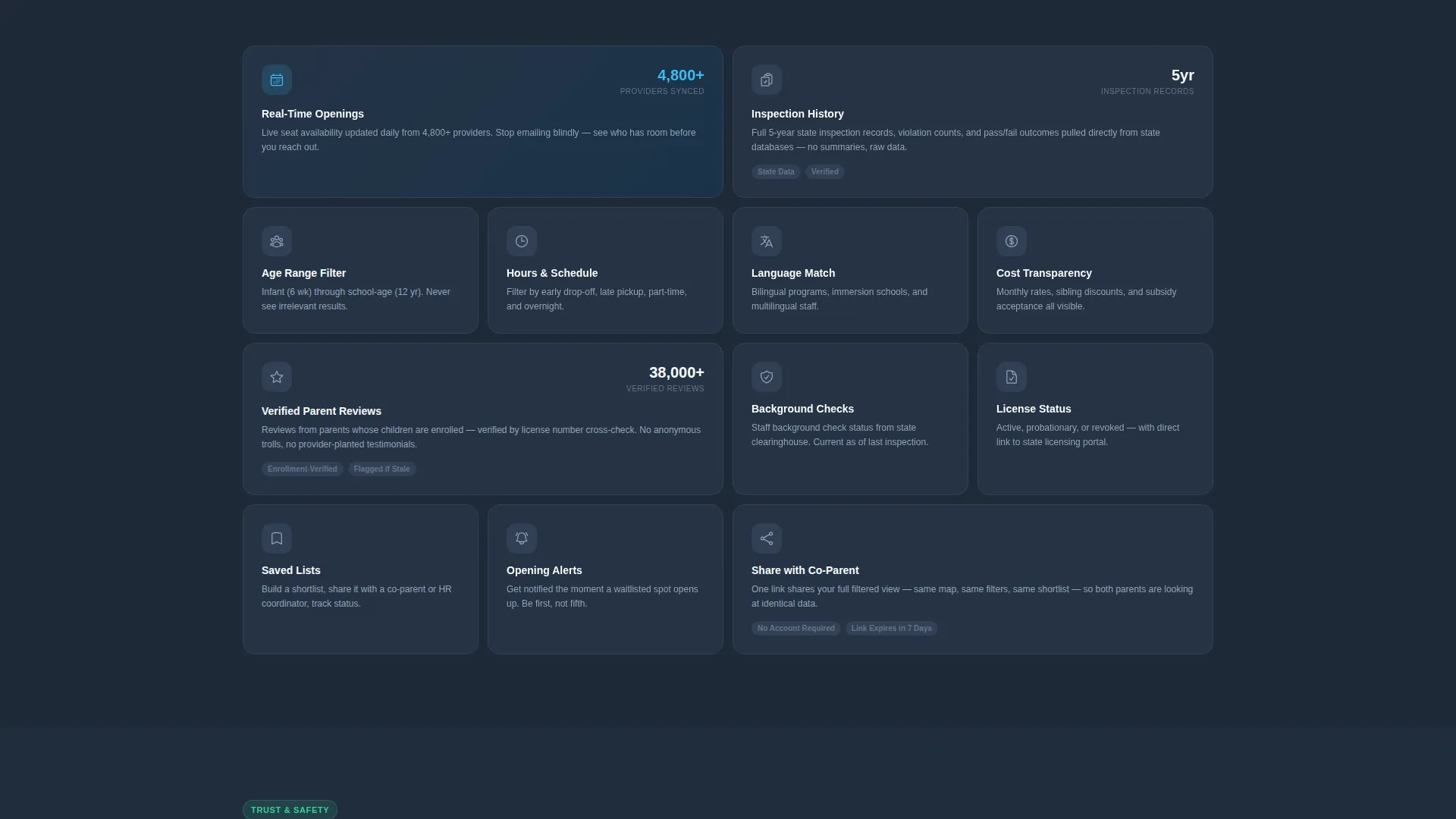
Task: Click the description starting "Bilingual programs, immersion schools"
Action: click(x=850, y=300)
